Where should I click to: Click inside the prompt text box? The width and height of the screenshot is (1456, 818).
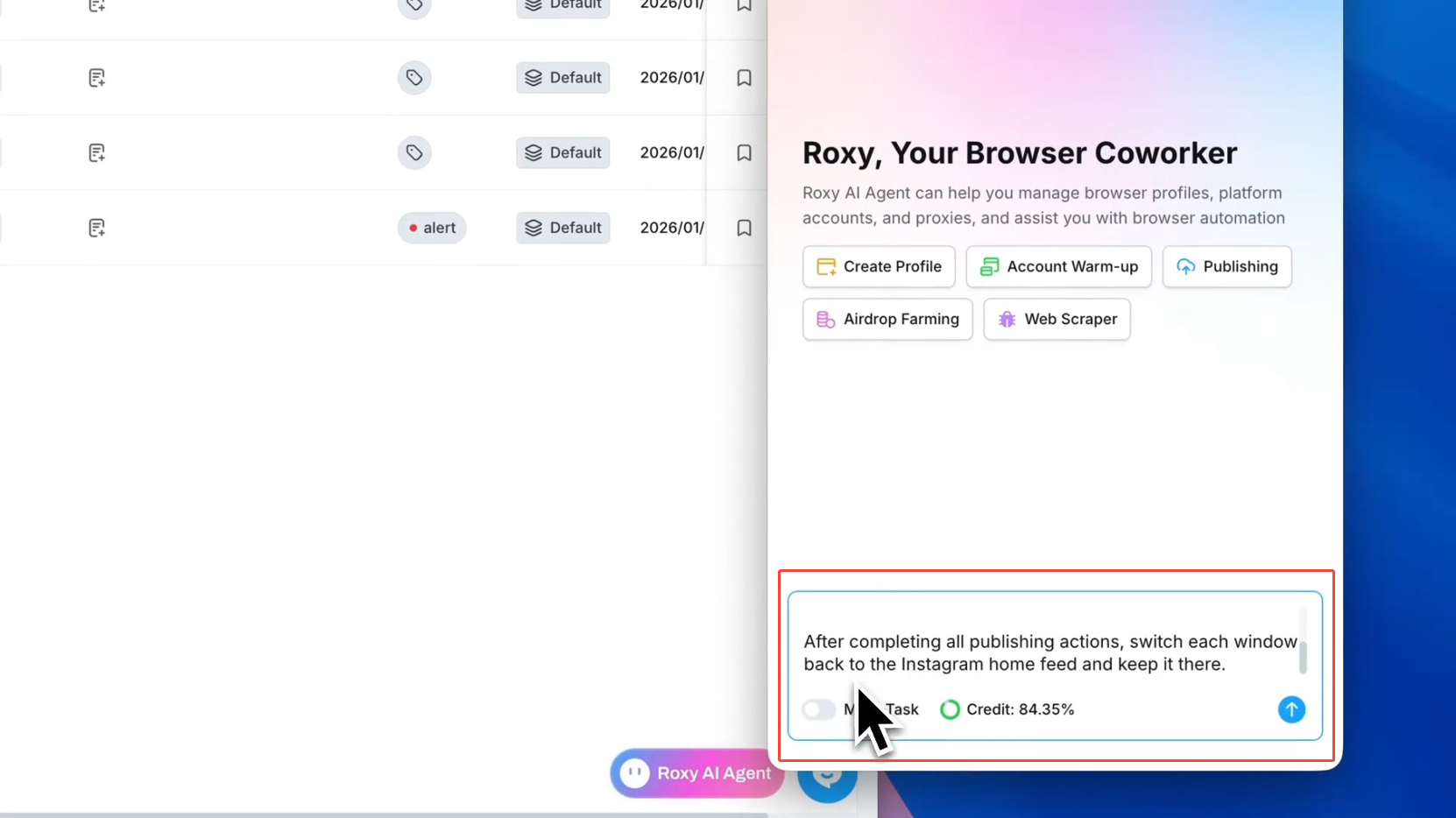click(x=1043, y=652)
